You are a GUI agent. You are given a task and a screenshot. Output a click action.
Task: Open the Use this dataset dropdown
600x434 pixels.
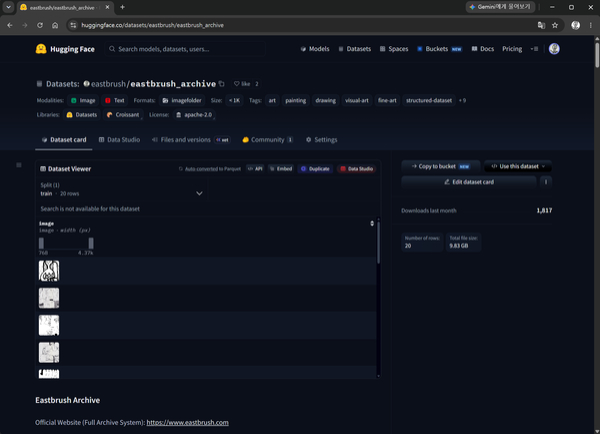(518, 166)
